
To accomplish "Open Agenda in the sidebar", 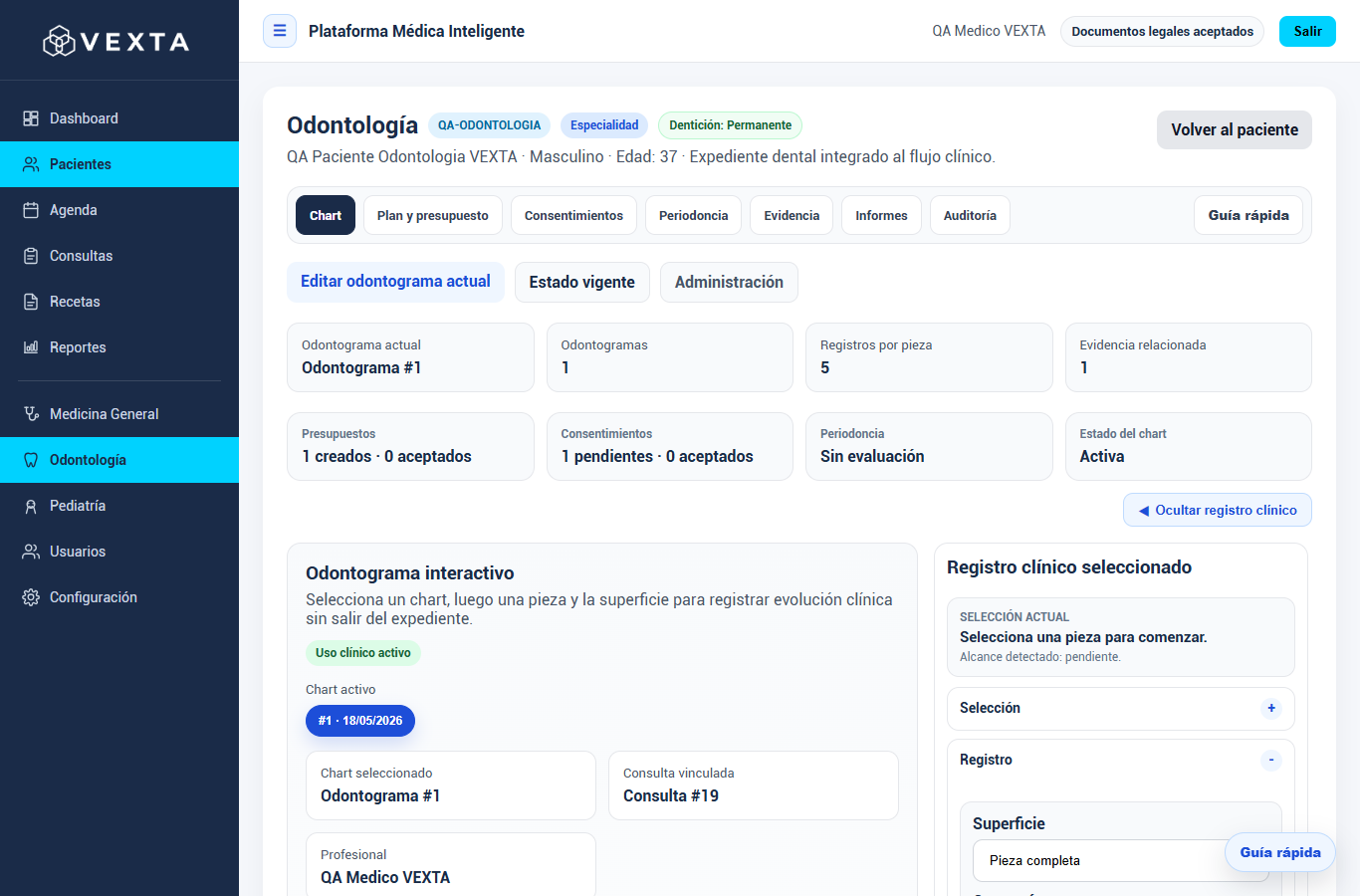I will [x=119, y=210].
